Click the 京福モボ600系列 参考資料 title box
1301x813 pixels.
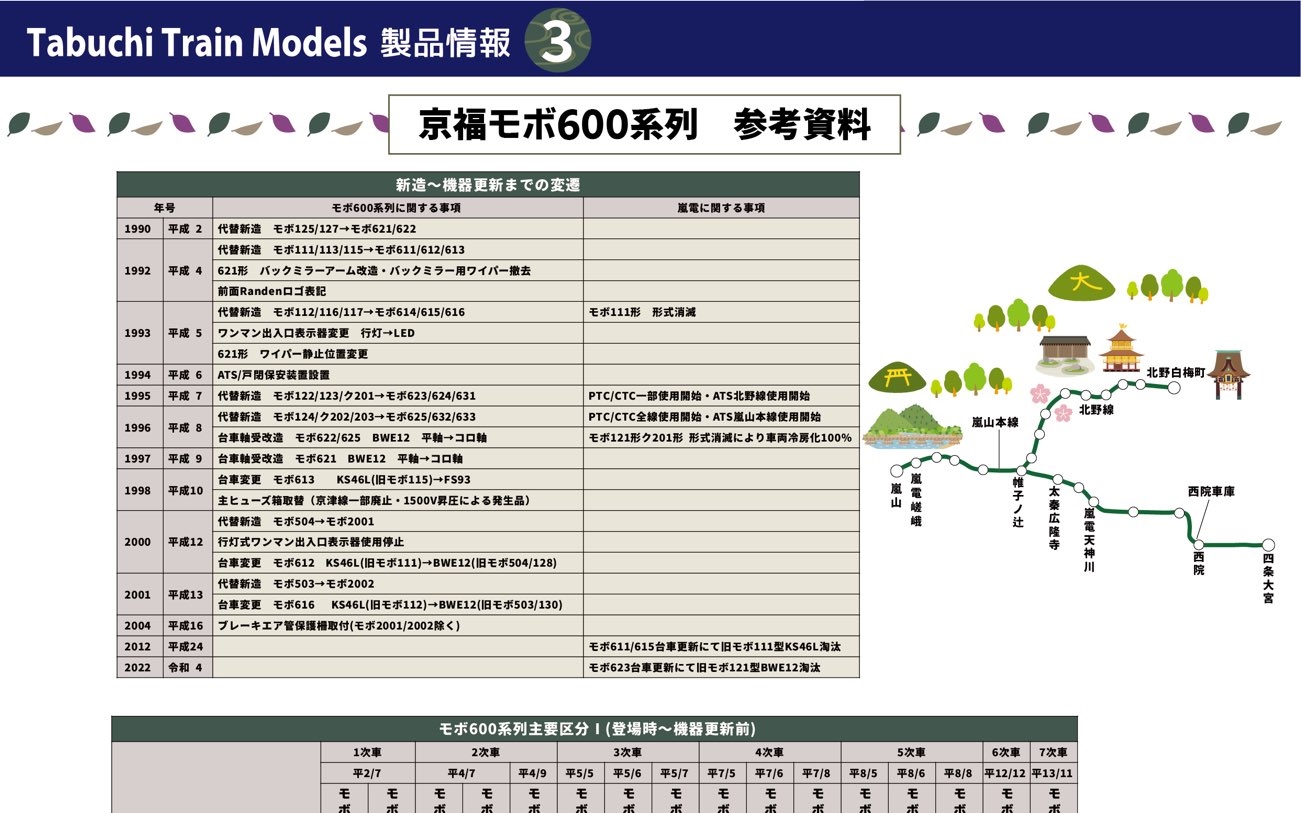click(644, 125)
